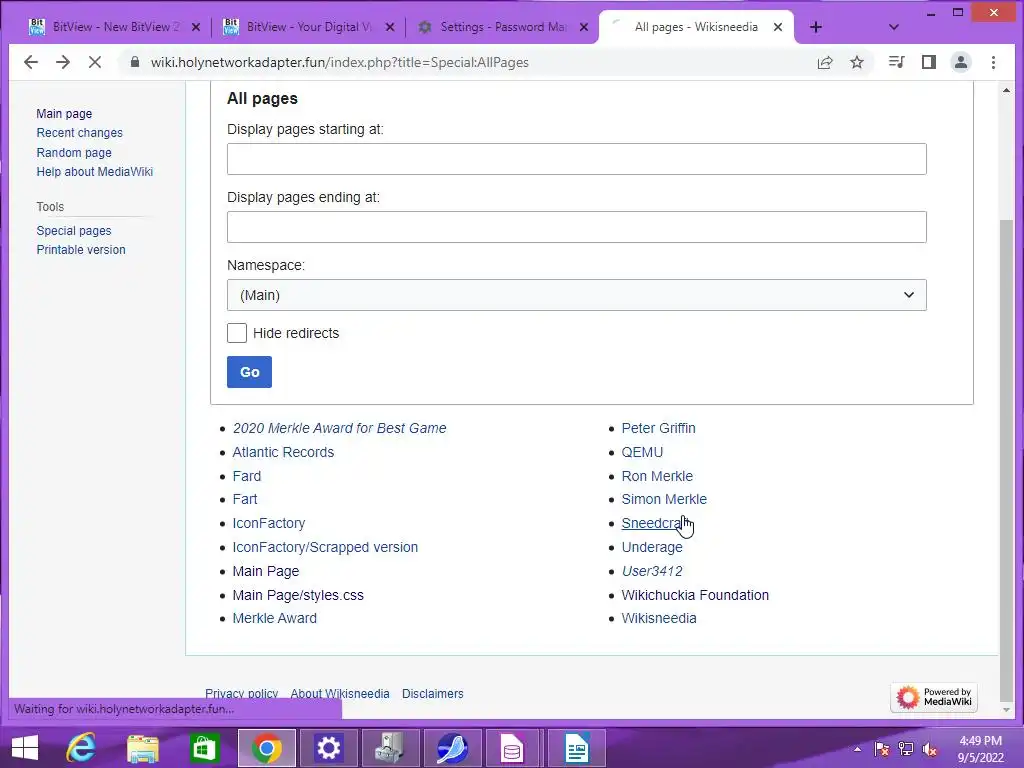
Task: Open Atlantic Records page
Action: point(283,452)
